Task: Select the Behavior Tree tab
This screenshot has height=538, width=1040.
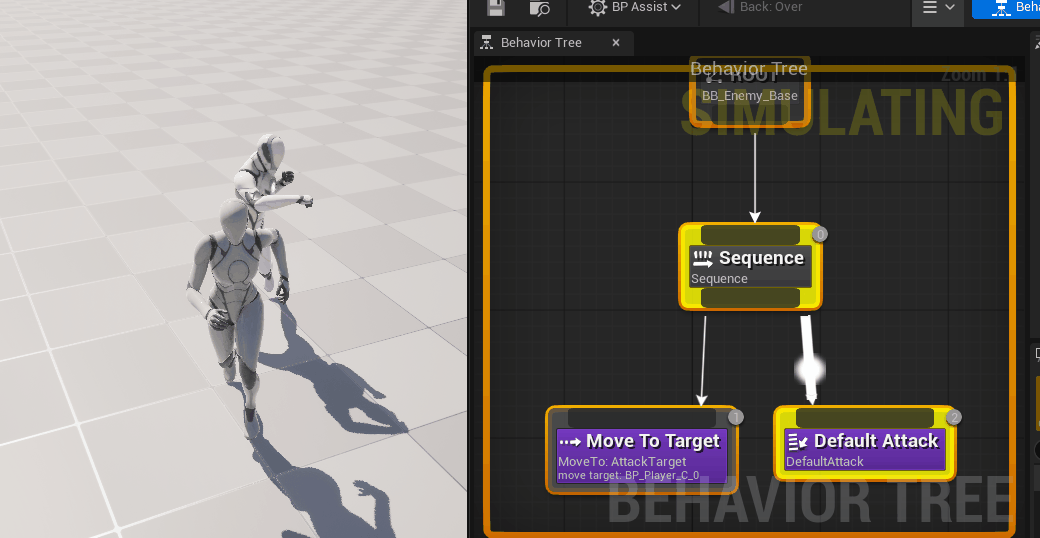Action: coord(540,43)
